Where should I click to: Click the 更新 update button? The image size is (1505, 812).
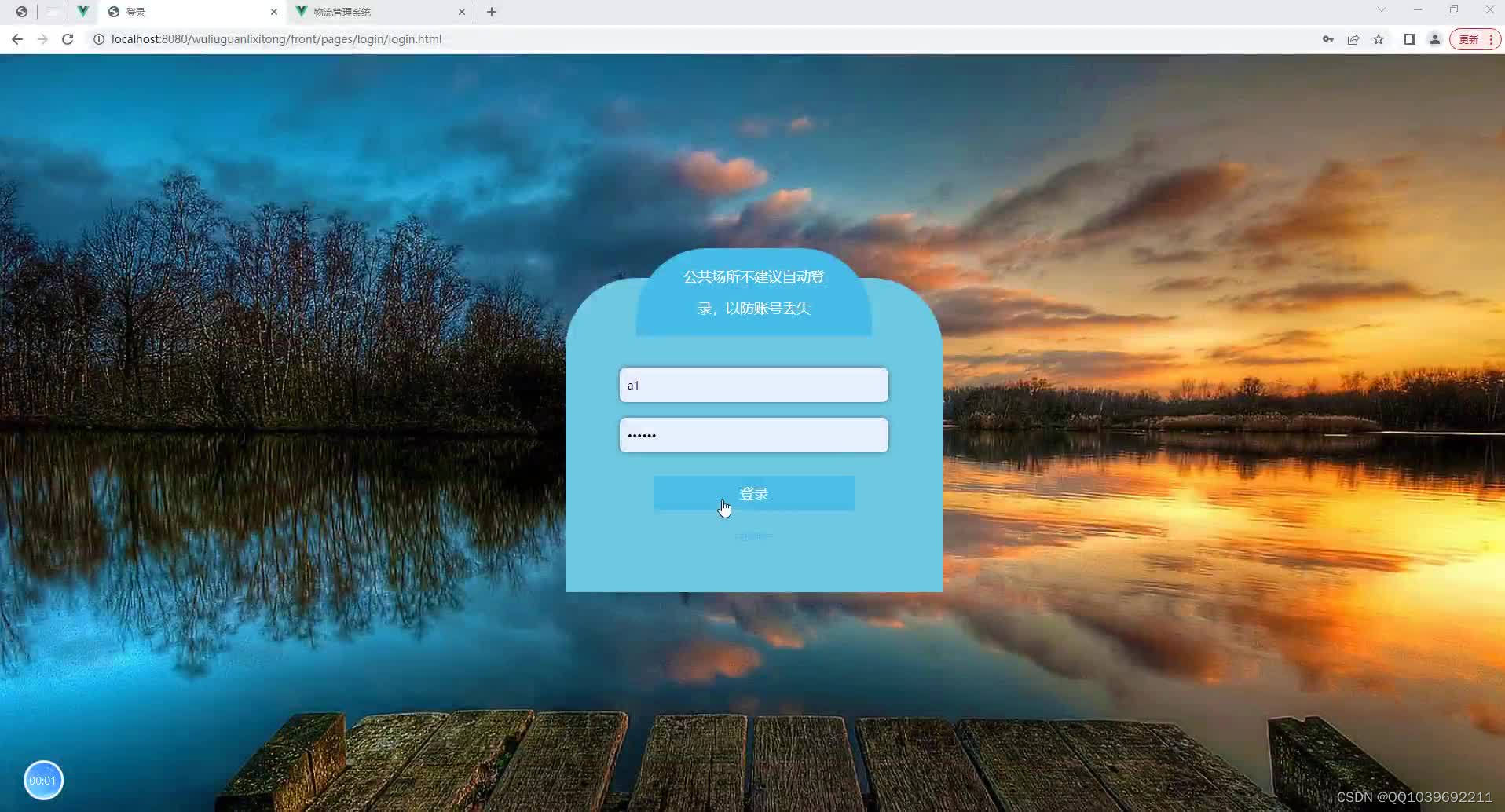tap(1475, 39)
